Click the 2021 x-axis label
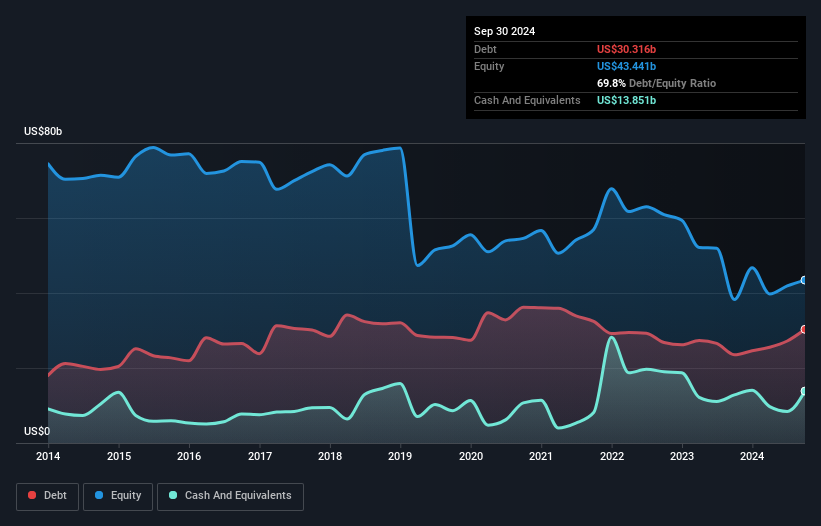 541,456
